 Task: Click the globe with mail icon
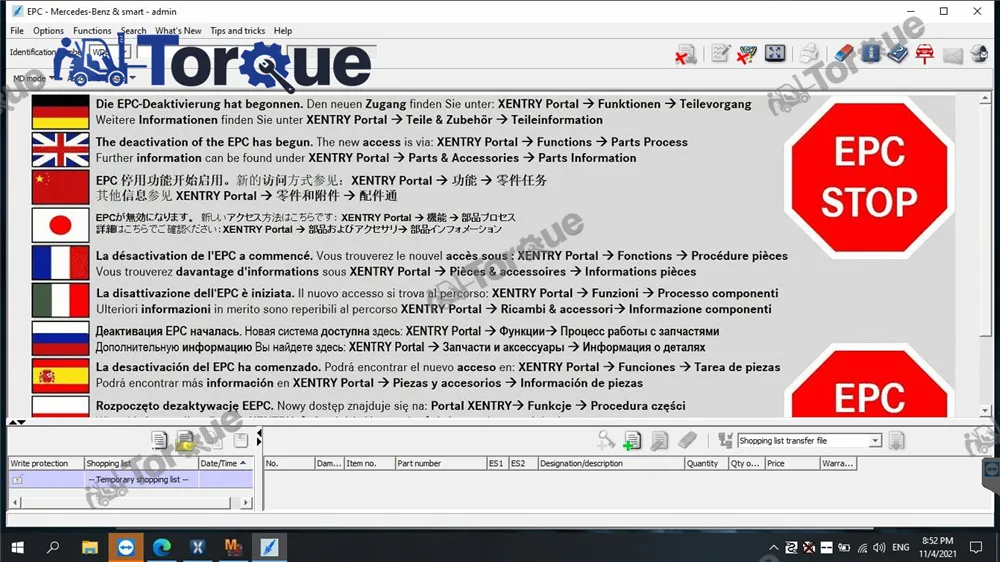(x=979, y=54)
